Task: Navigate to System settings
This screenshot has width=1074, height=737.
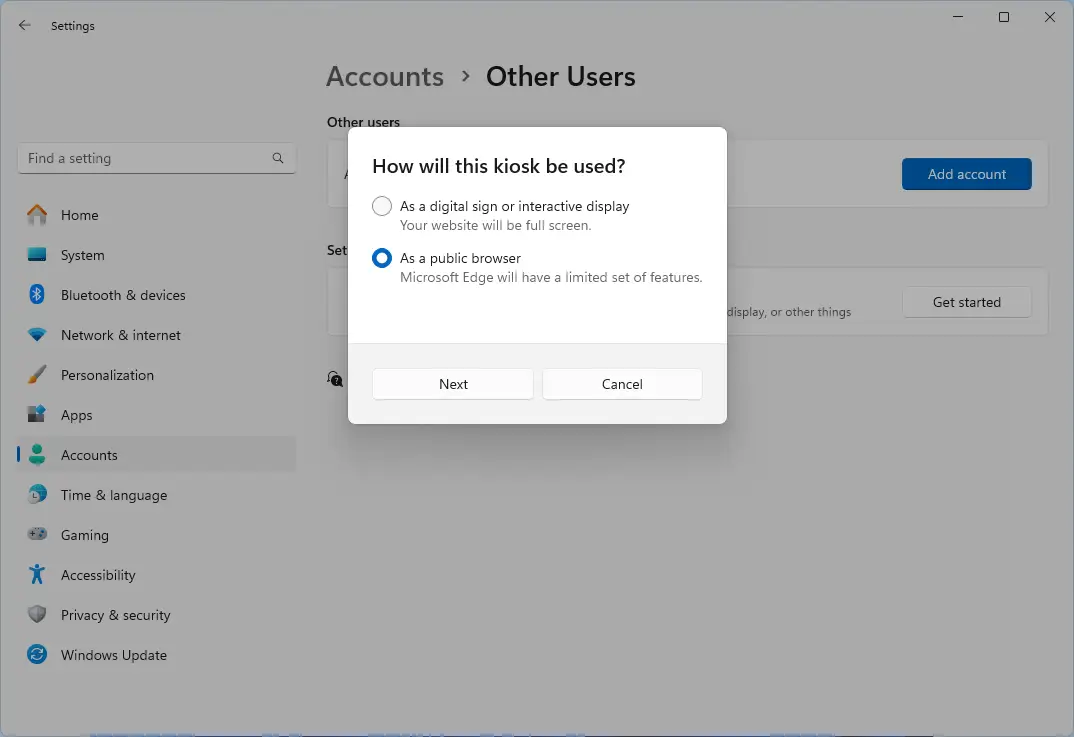Action: [157, 255]
